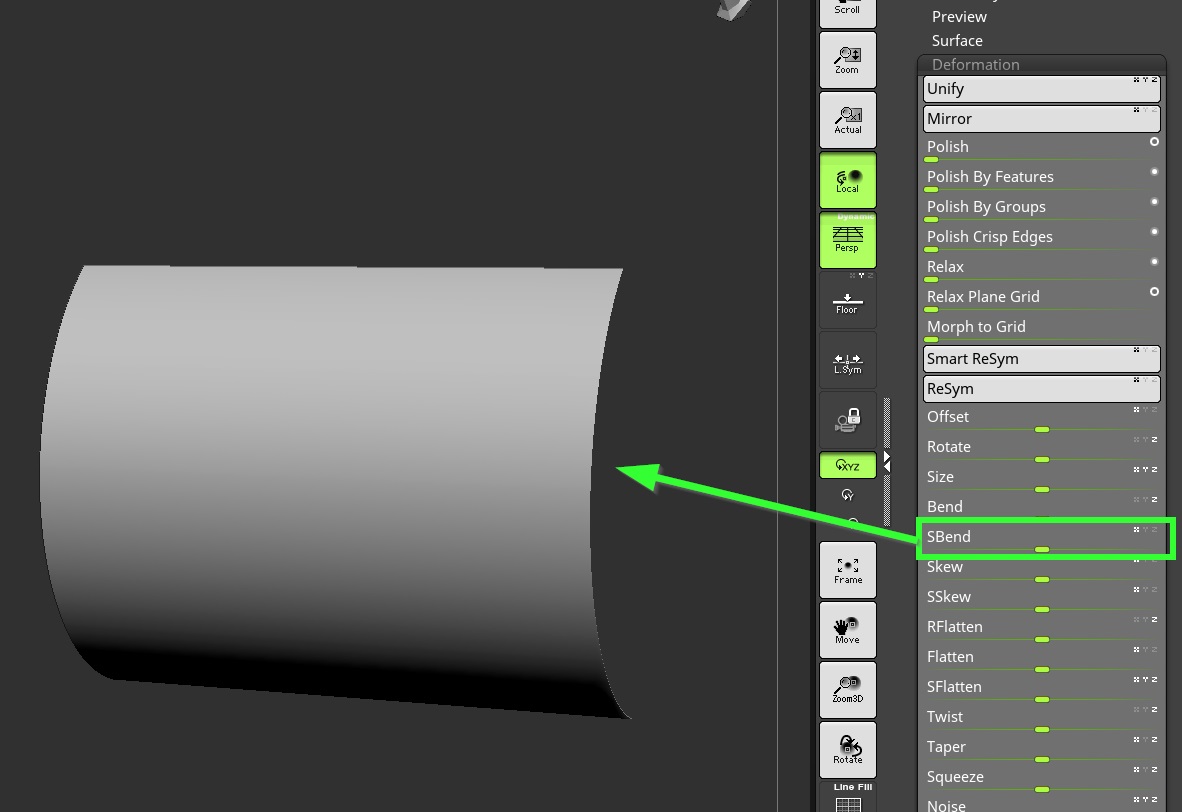
Task: Click the Squeeze slider
Action: [1042, 780]
